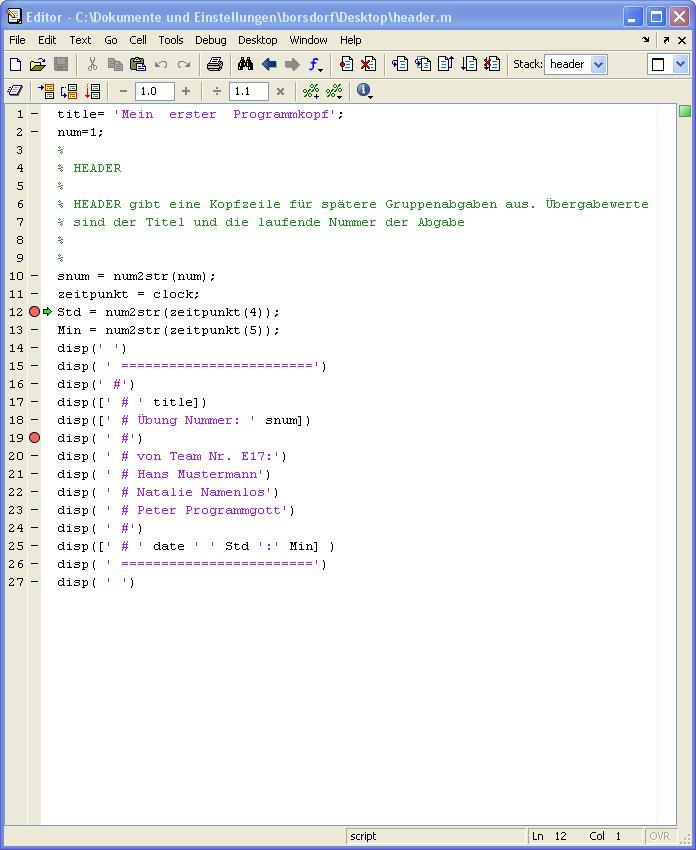Click the increment field showing 1.0
The width and height of the screenshot is (696, 850).
pos(155,91)
